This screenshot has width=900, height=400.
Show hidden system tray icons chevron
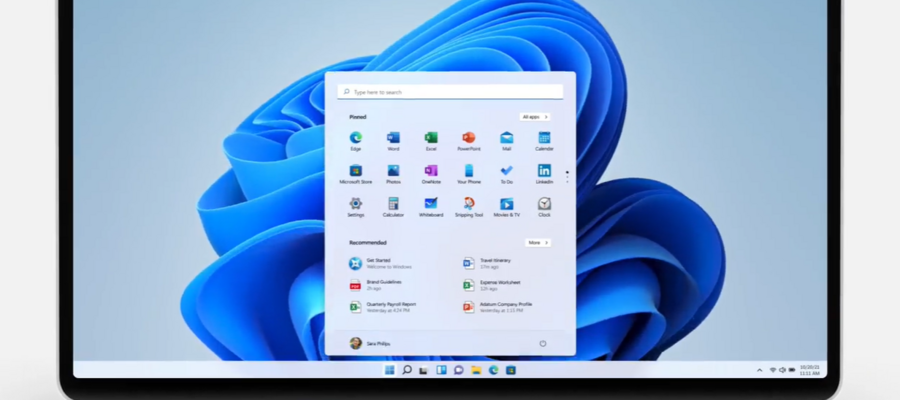pyautogui.click(x=760, y=370)
